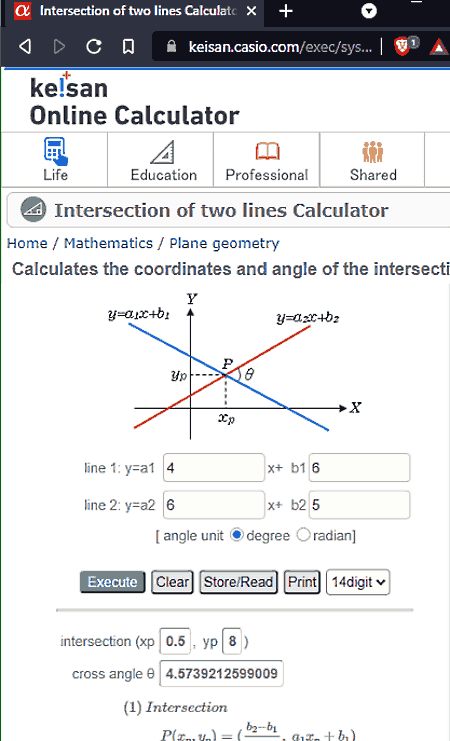Image resolution: width=450 pixels, height=741 pixels.
Task: Open the Life category calculator icon
Action: [x=56, y=151]
